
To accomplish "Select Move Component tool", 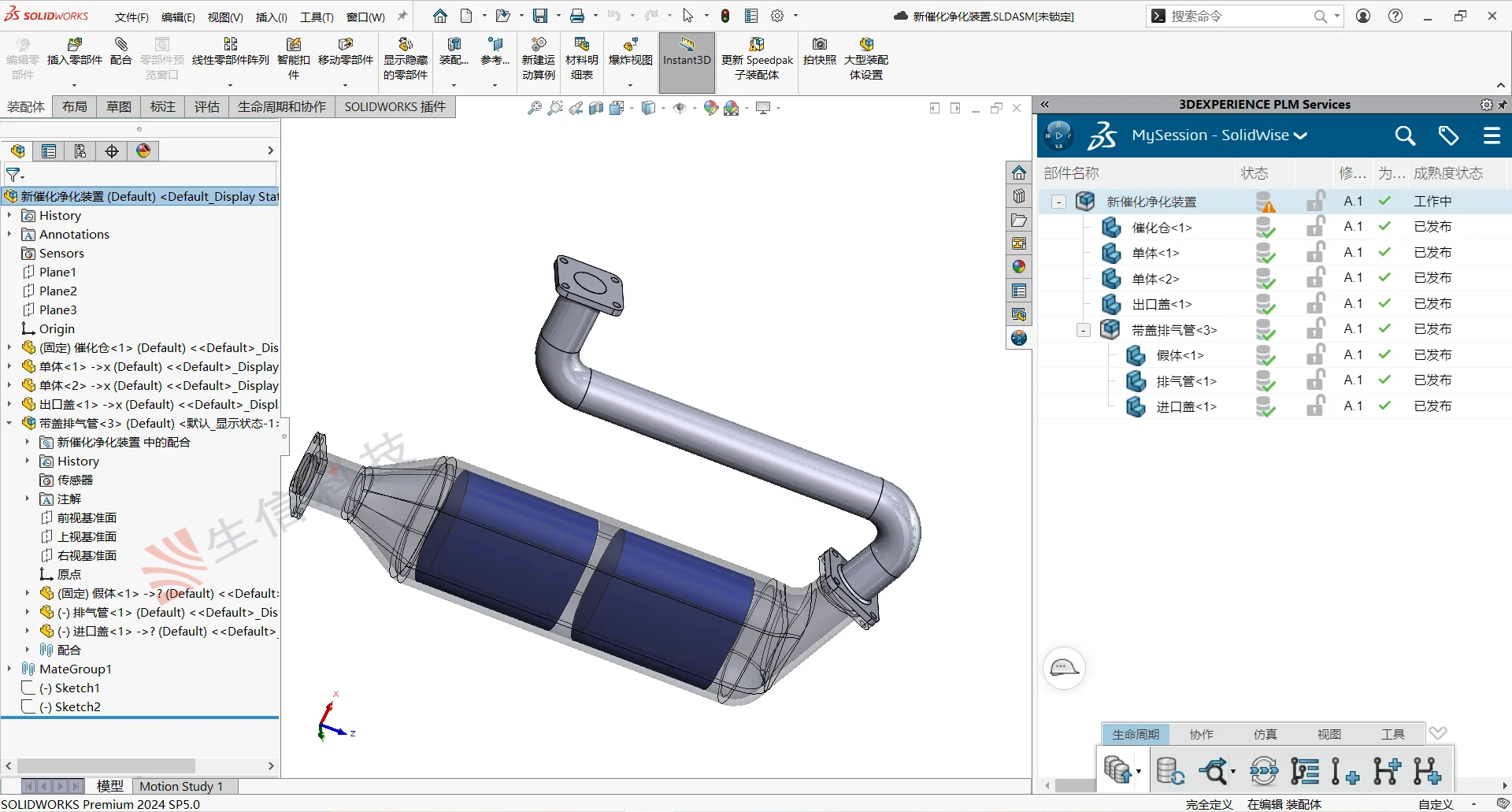I will (345, 52).
